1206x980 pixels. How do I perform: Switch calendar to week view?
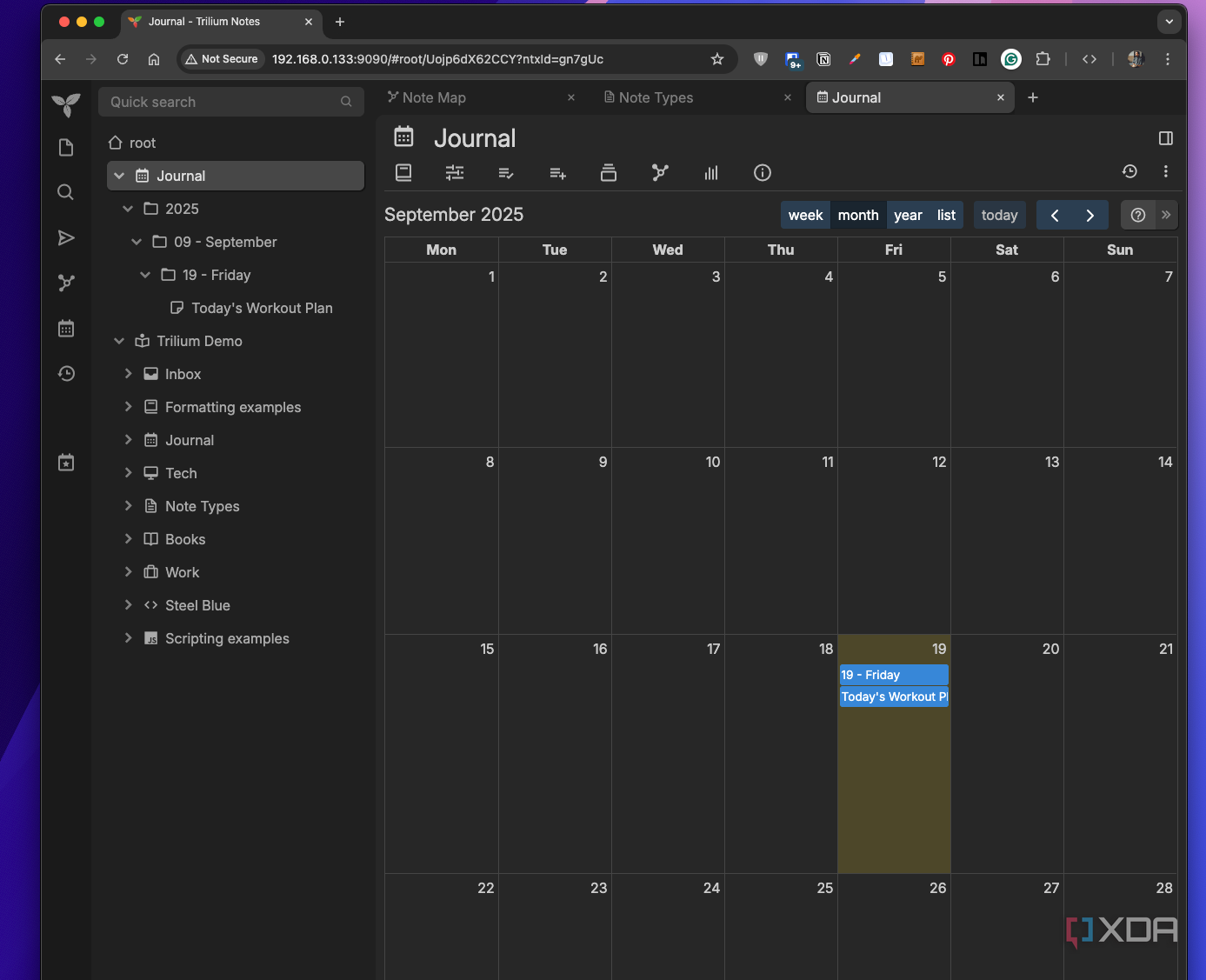[805, 216]
